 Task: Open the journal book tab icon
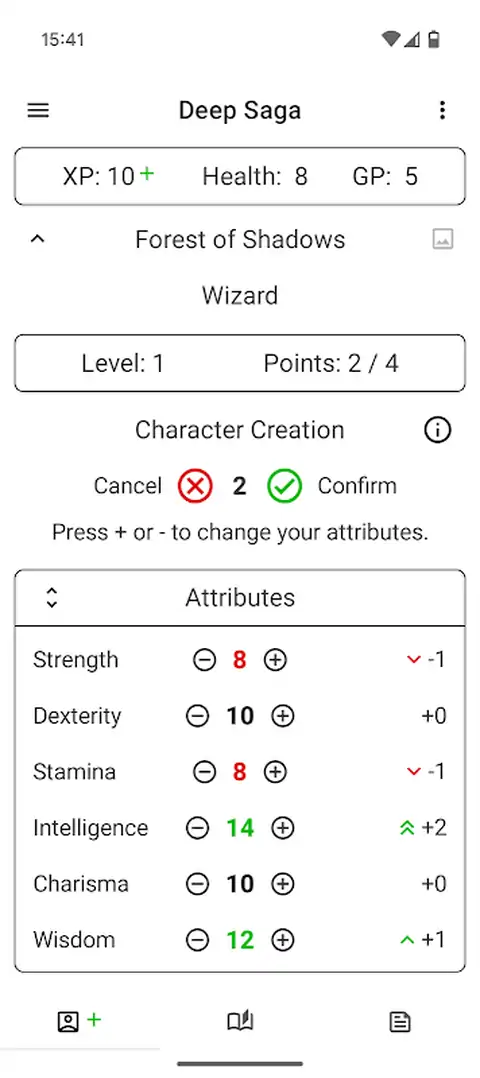click(241, 1022)
